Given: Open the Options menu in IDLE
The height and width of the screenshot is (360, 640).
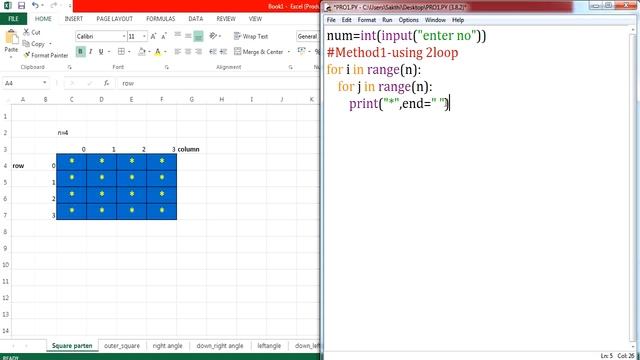Looking at the screenshot, I should [x=409, y=20].
